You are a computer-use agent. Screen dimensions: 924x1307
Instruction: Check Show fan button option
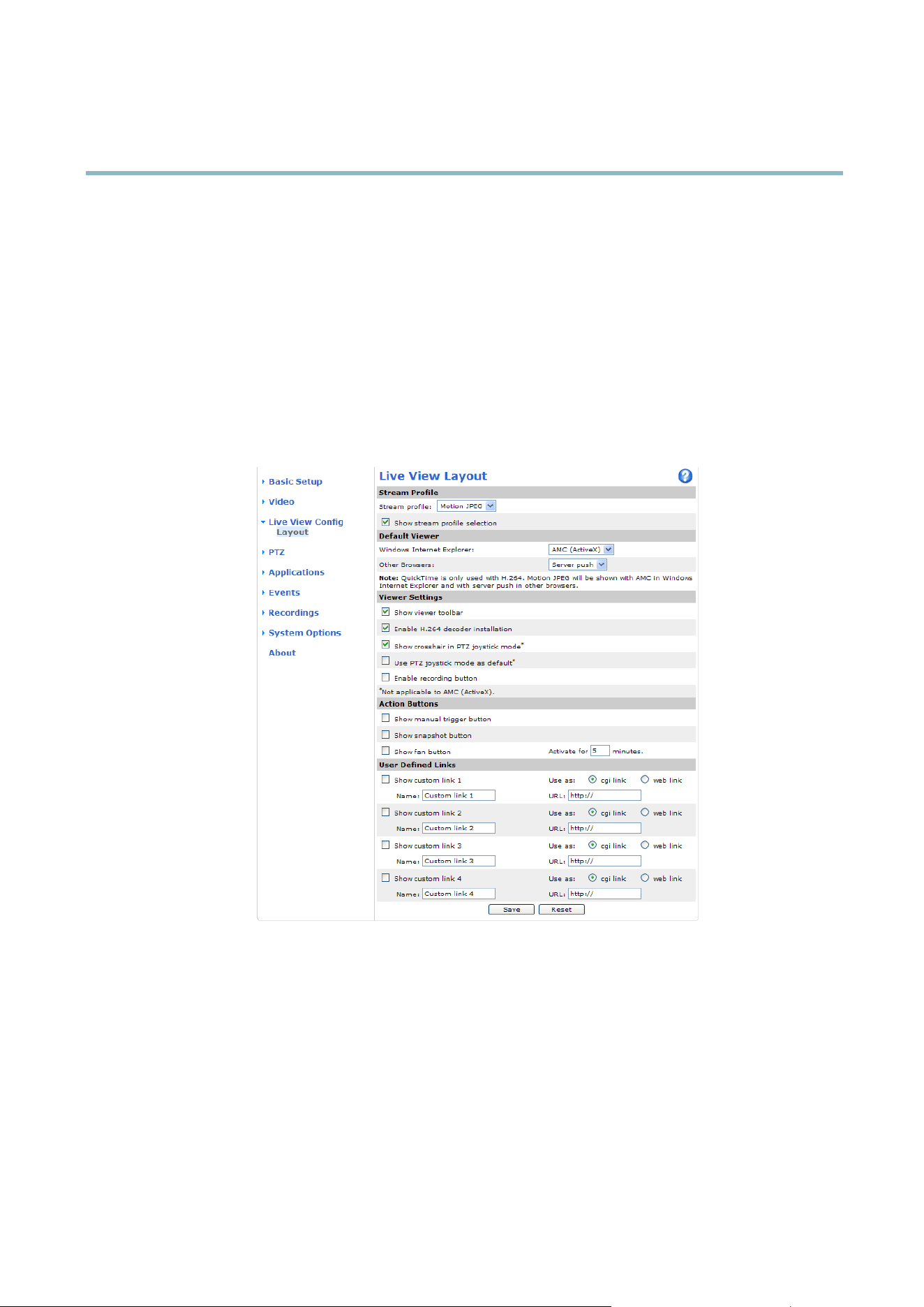coord(385,751)
